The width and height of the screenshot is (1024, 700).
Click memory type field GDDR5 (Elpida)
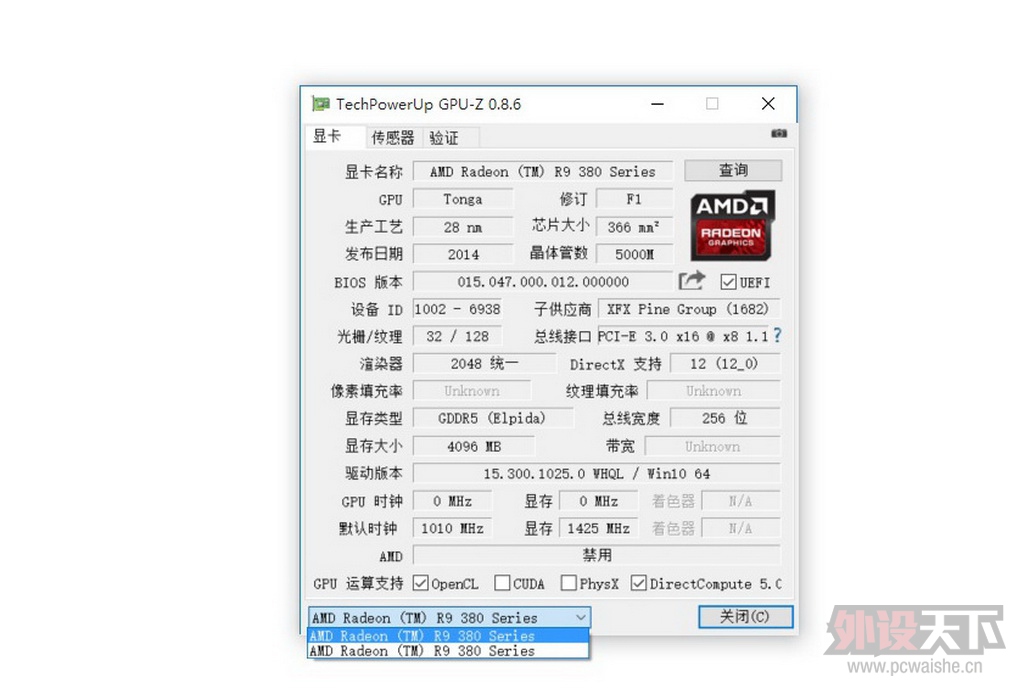click(493, 418)
